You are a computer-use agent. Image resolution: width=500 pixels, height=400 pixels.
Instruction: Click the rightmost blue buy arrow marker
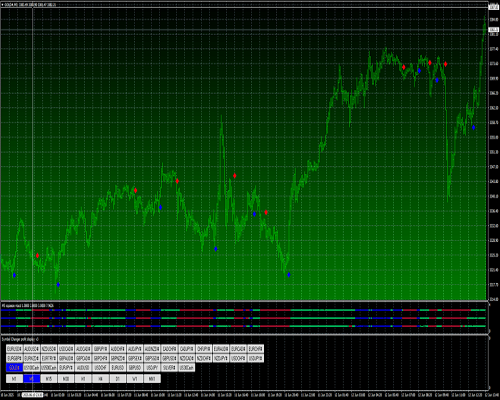(x=473, y=127)
